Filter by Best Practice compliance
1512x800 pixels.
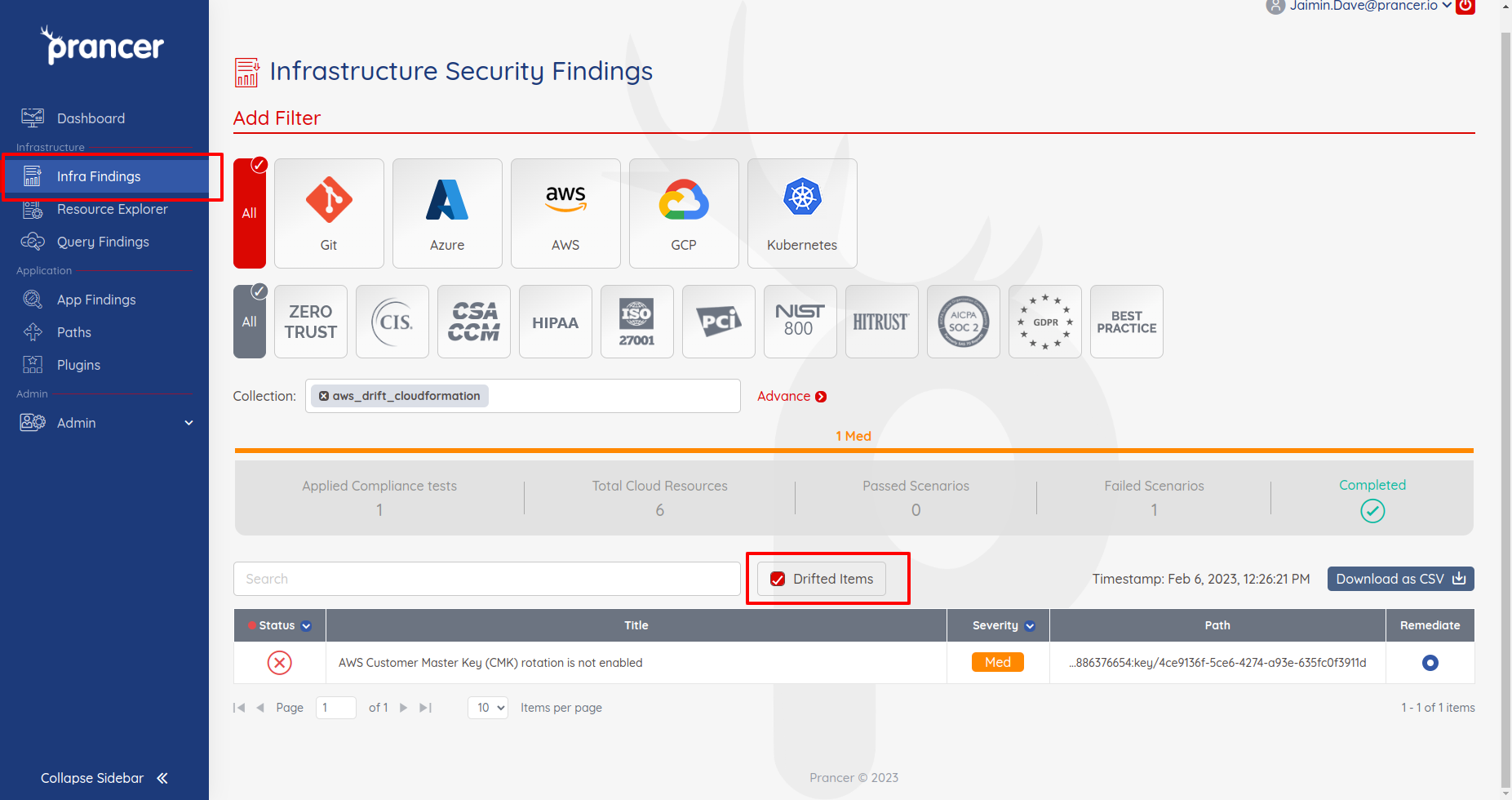1127,322
